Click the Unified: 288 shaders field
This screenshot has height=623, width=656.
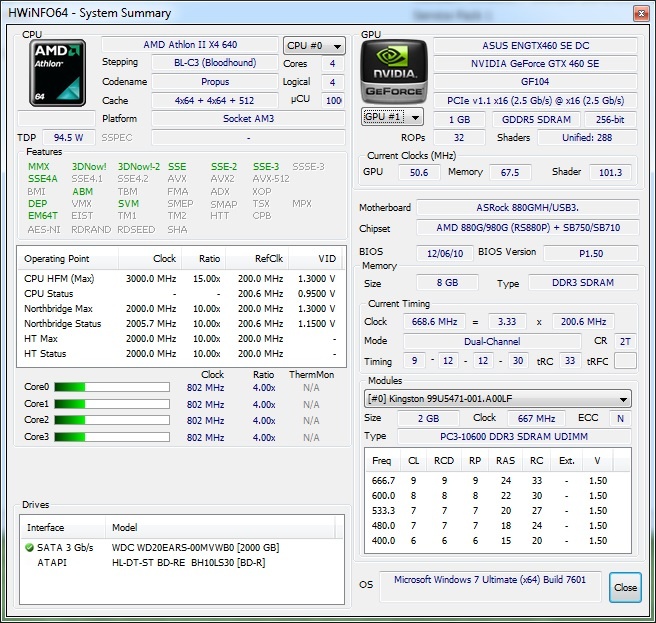[x=587, y=138]
